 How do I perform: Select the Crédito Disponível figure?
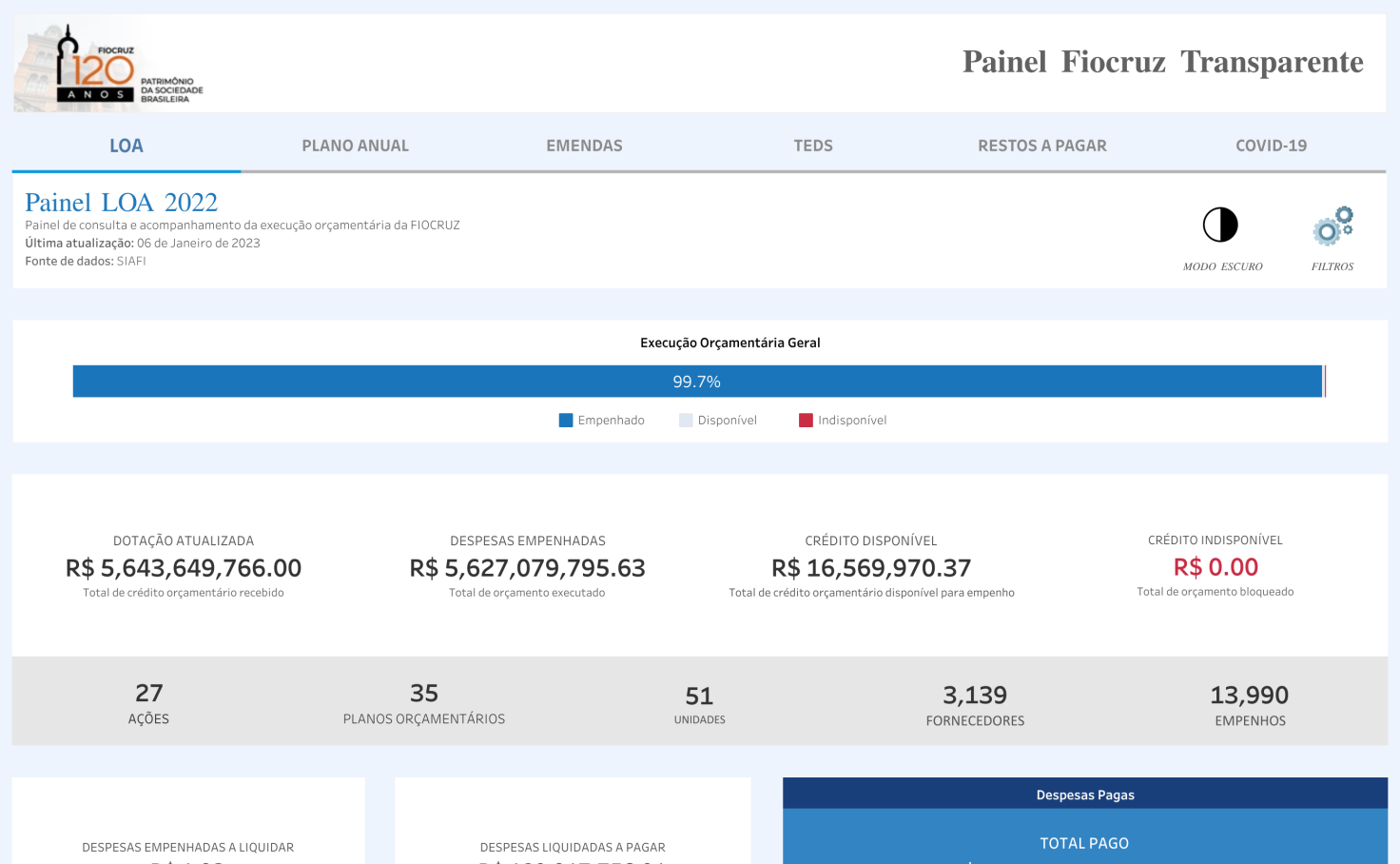(871, 568)
